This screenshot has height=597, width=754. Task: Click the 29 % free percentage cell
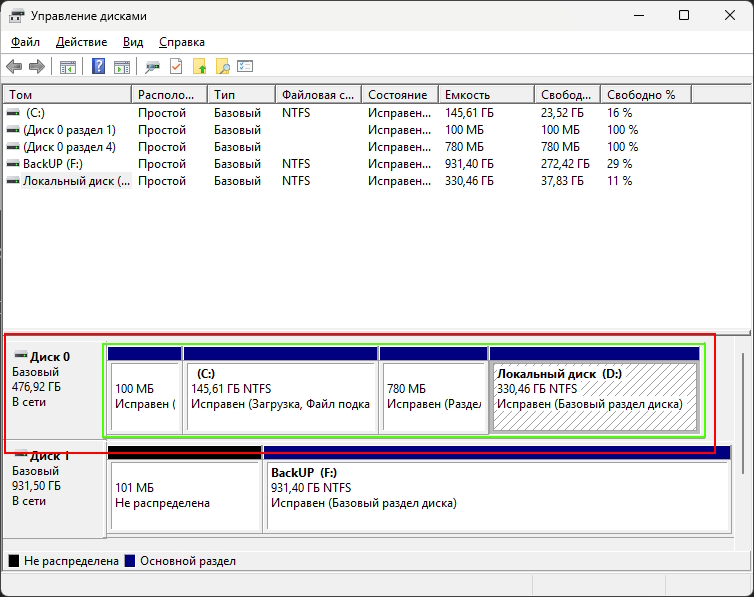[619, 164]
